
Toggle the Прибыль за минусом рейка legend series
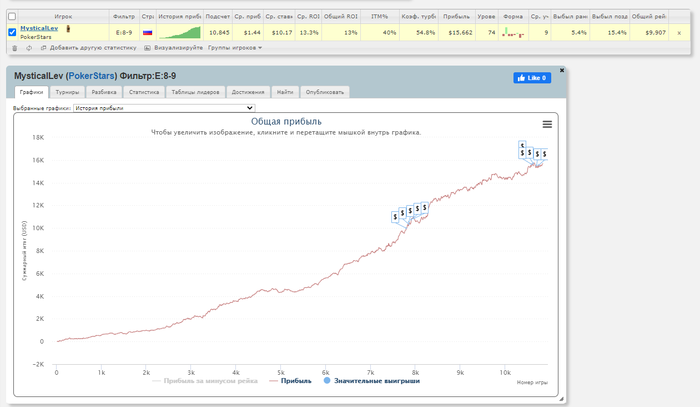205,381
